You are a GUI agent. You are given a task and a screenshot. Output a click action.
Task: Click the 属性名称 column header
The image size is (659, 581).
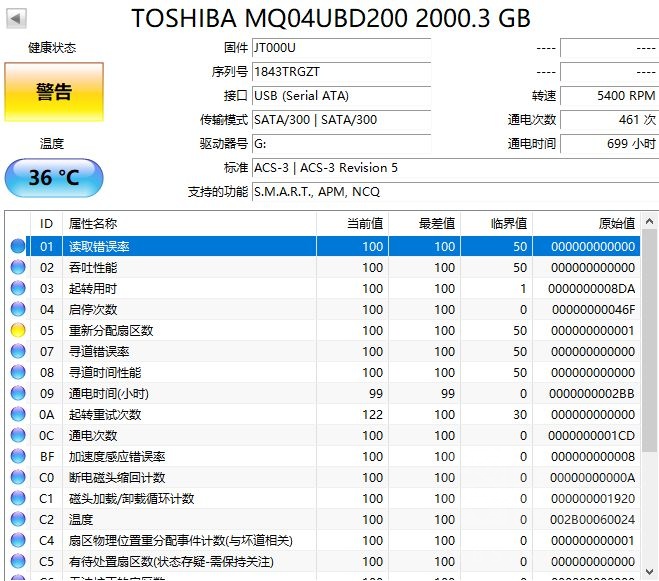(x=189, y=224)
